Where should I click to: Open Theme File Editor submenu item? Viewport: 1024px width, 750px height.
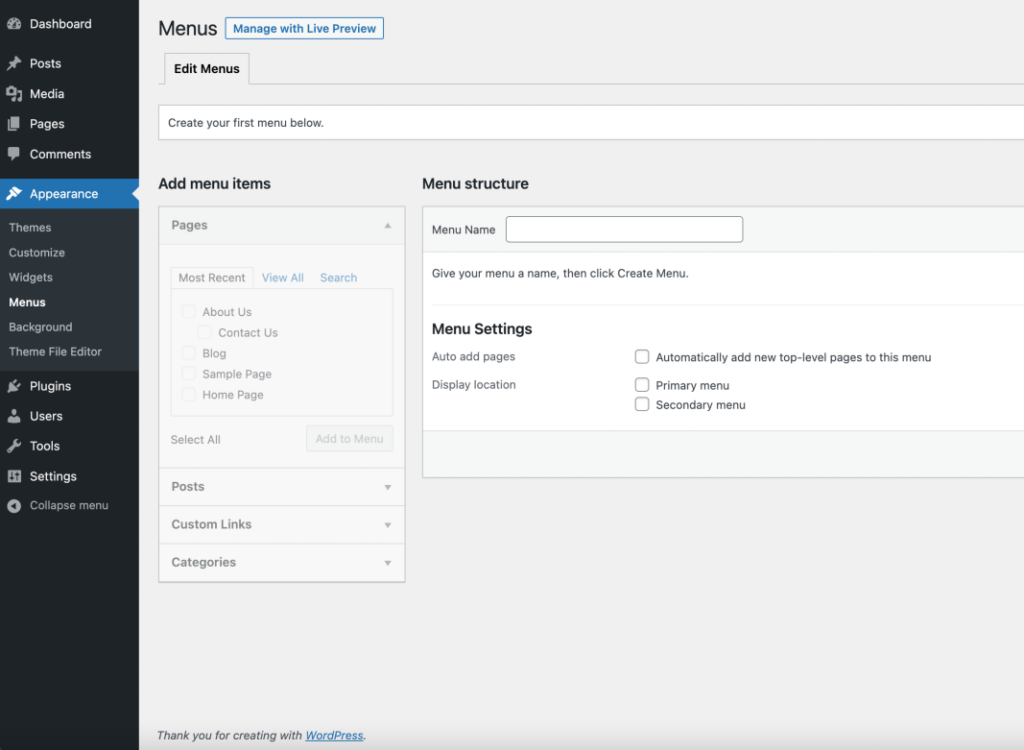[x=55, y=351]
